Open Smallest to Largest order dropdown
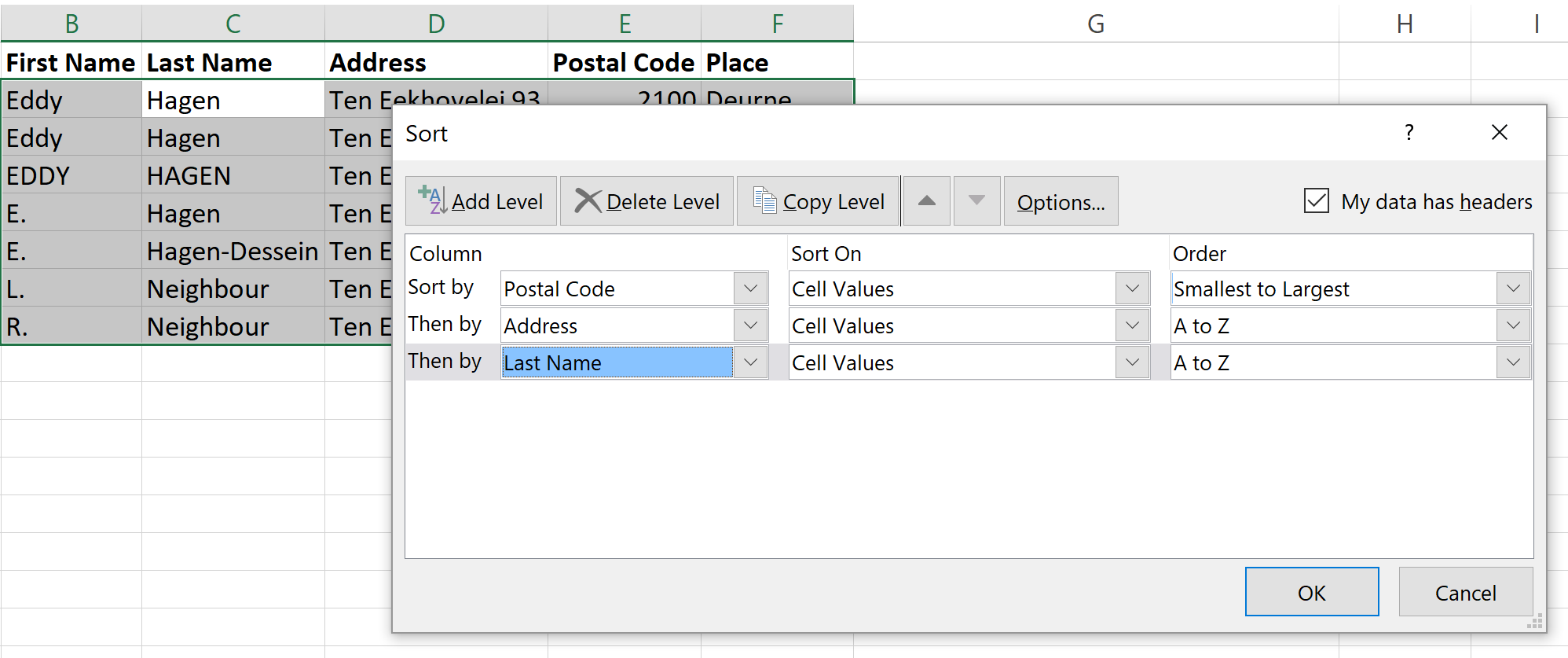The image size is (1568, 658). (x=1514, y=289)
